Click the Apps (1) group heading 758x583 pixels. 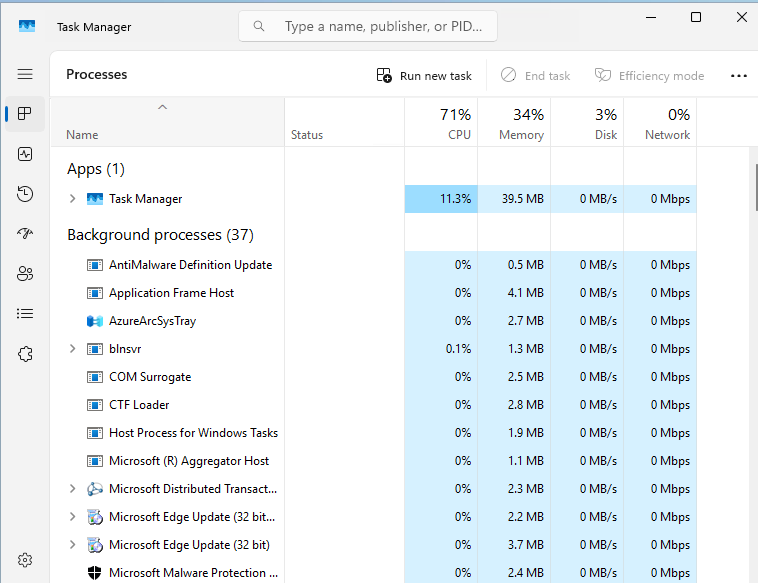tap(96, 169)
